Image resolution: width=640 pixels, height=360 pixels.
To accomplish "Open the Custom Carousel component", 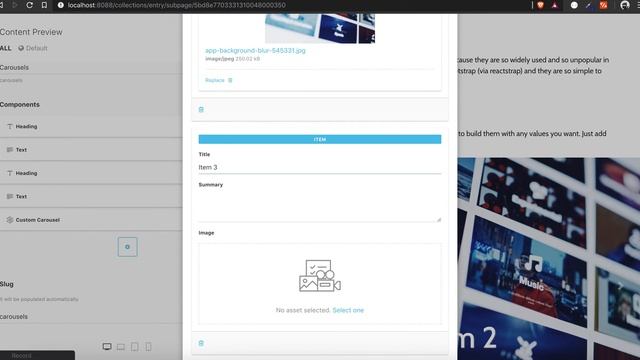I will (x=91, y=220).
